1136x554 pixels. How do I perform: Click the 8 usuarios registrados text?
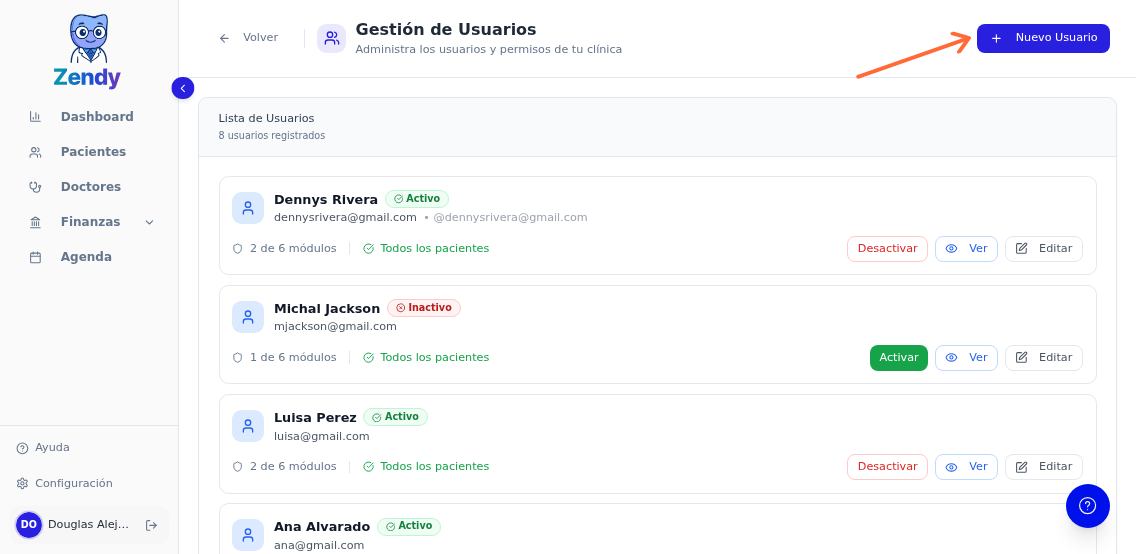pos(272,135)
